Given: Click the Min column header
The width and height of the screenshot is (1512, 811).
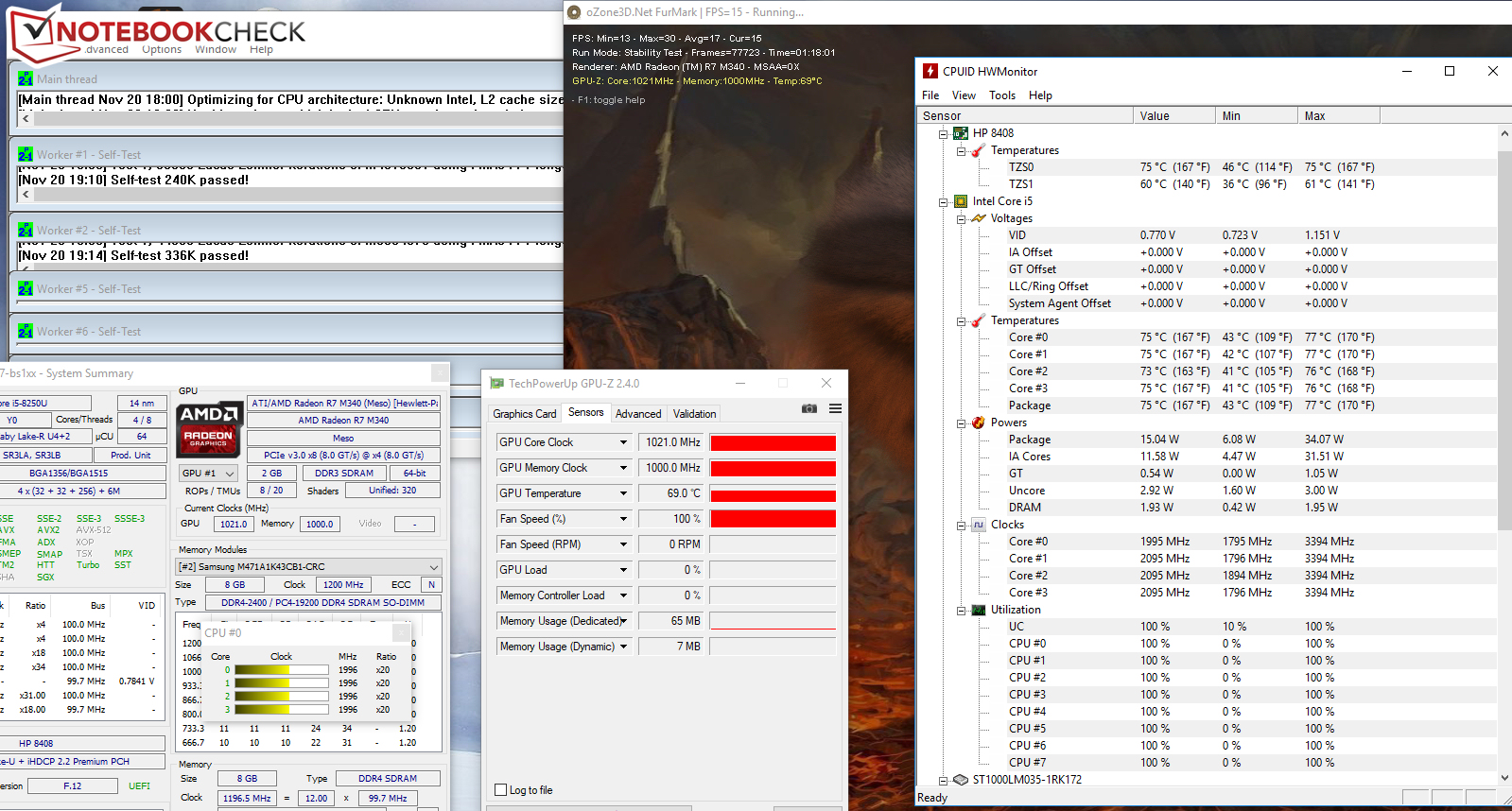Looking at the screenshot, I should [x=1257, y=116].
